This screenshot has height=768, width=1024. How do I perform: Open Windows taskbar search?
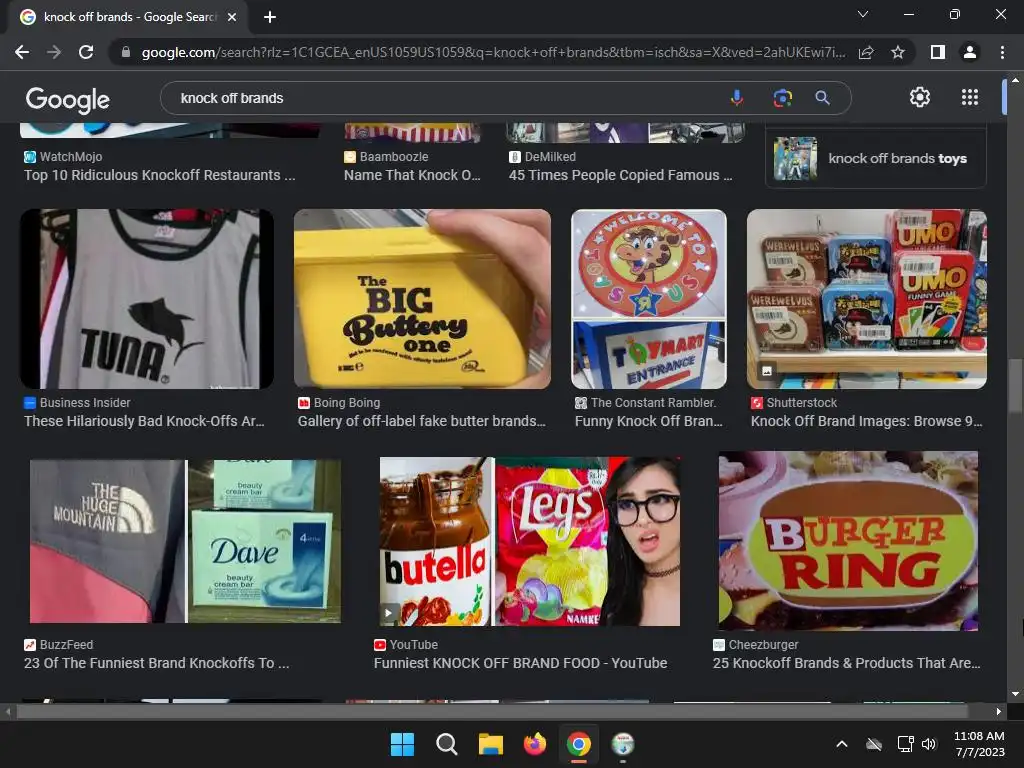point(447,744)
